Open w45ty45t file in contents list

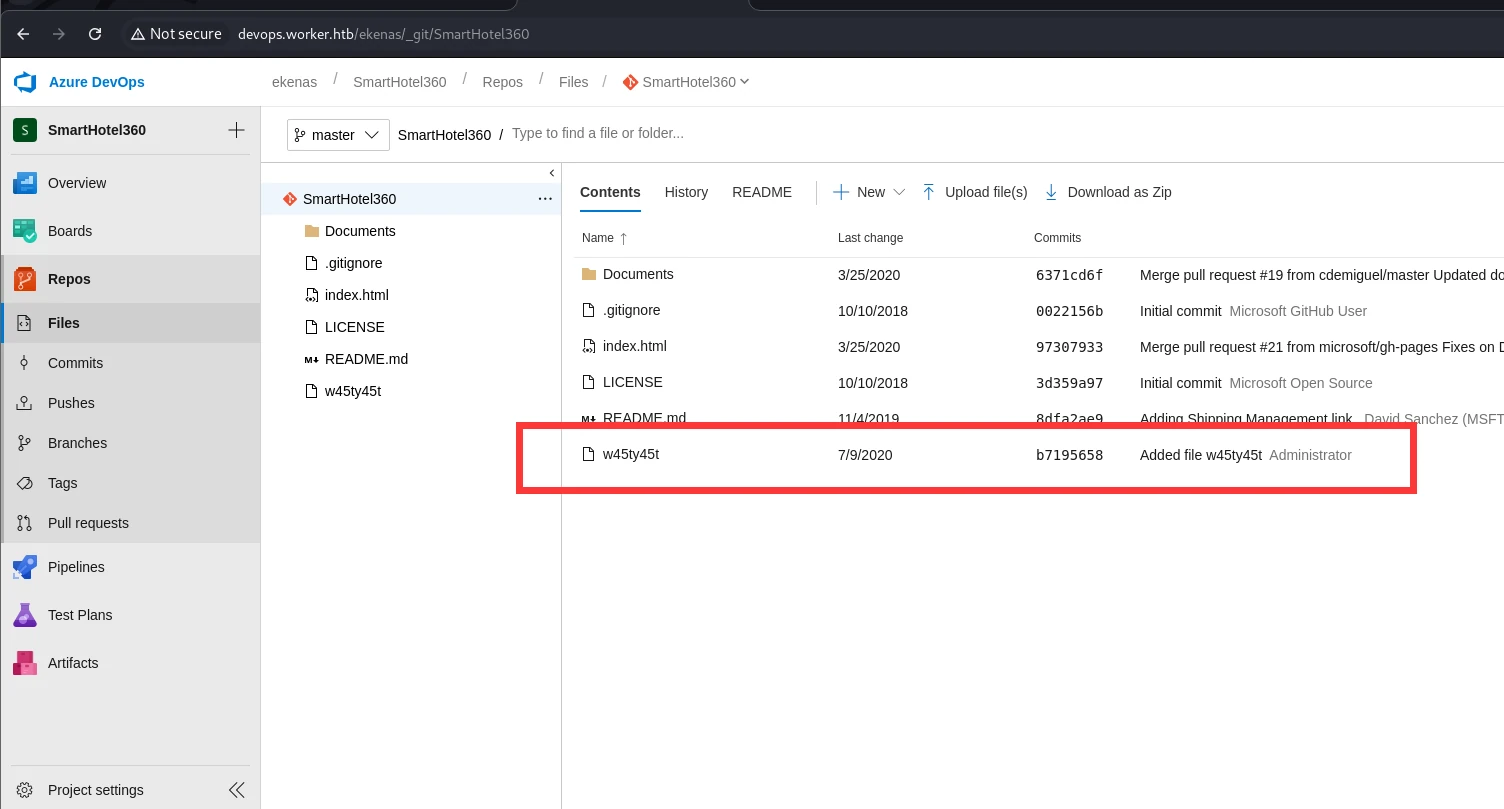click(631, 454)
